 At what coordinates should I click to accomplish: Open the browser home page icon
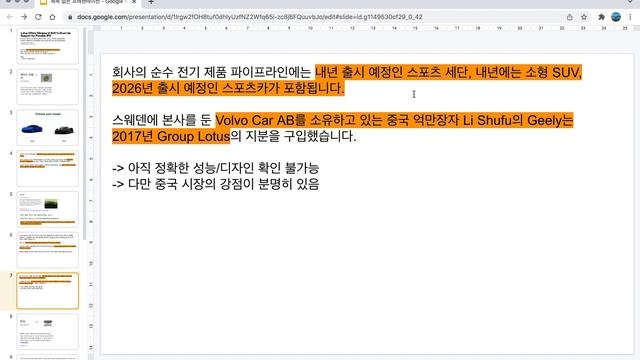coord(52,17)
